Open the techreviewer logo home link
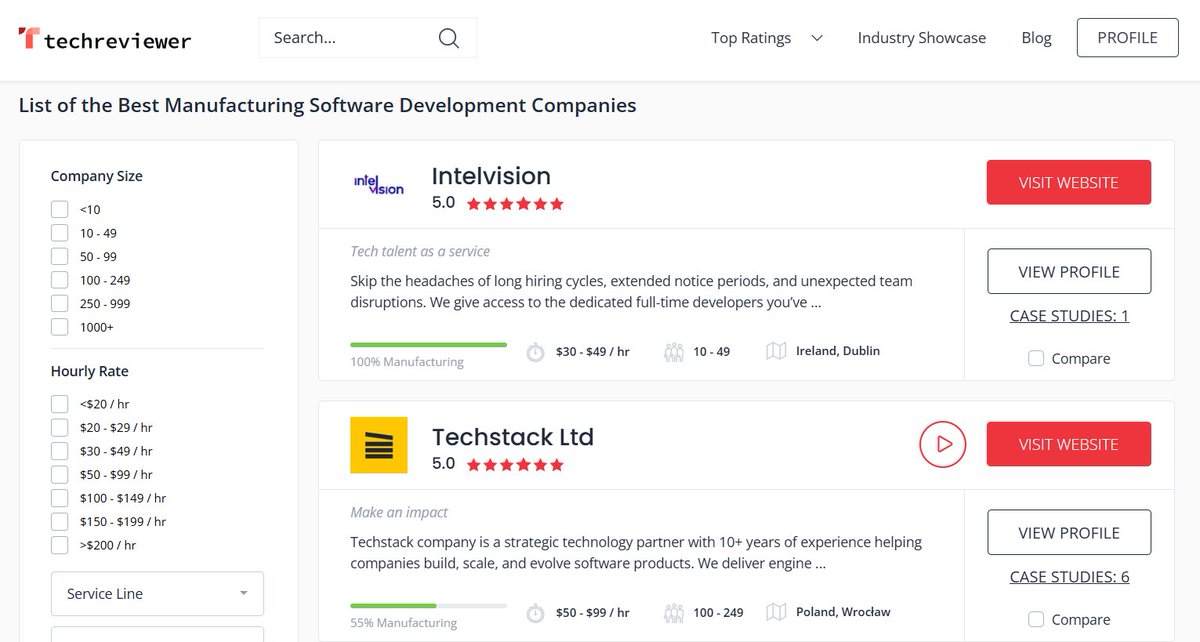Screen dimensions: 1200x642 [x=105, y=39]
